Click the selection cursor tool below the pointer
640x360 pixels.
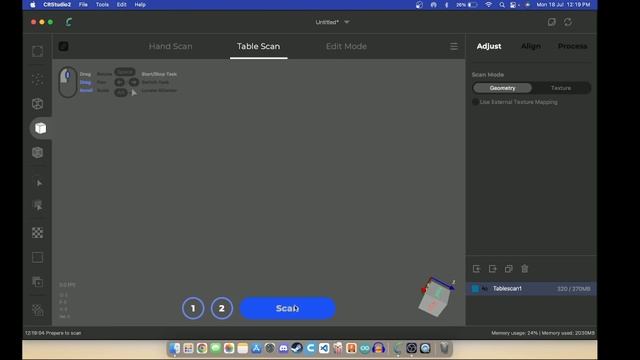38,205
